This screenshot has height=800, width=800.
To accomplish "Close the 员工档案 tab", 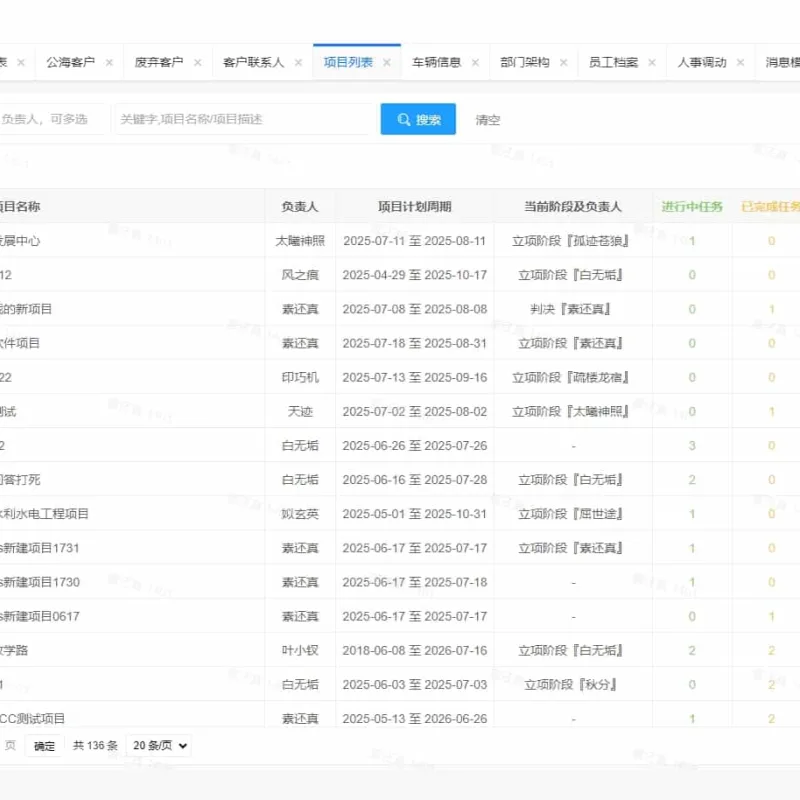I will [x=652, y=62].
